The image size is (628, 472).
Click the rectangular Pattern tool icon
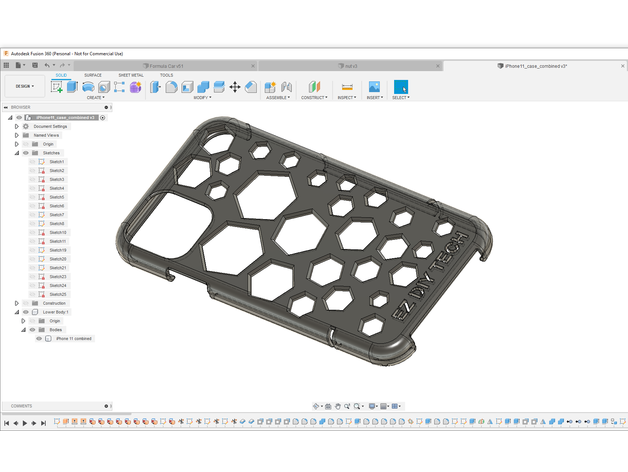click(x=119, y=87)
